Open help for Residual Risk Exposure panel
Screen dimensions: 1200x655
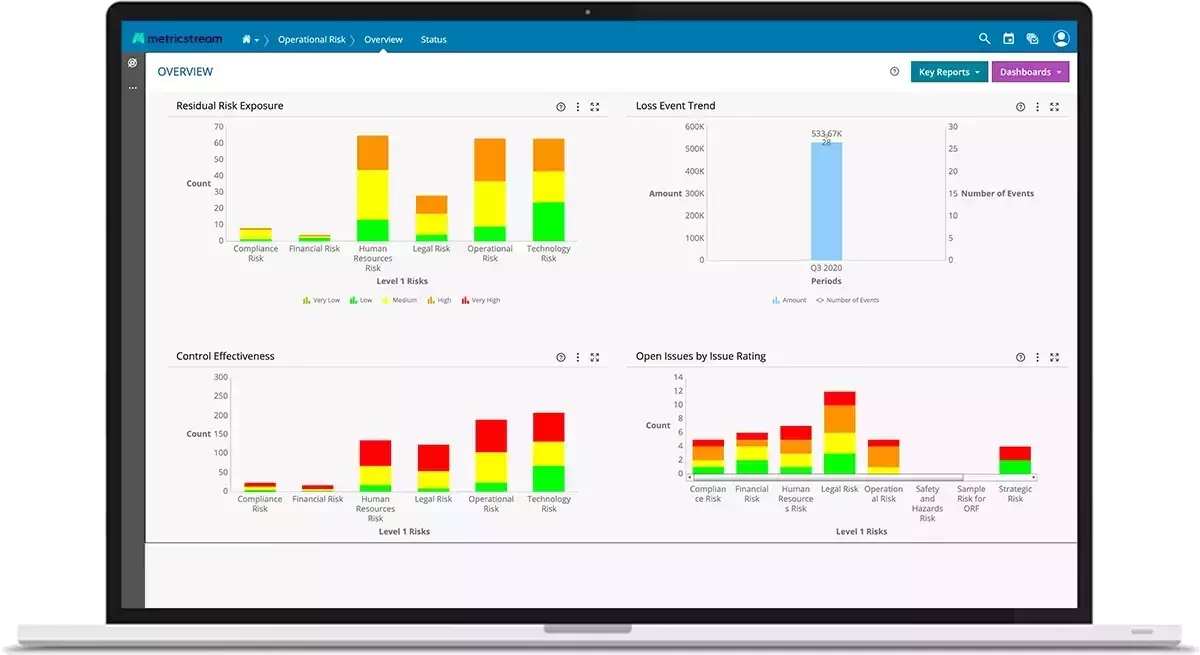(x=560, y=106)
